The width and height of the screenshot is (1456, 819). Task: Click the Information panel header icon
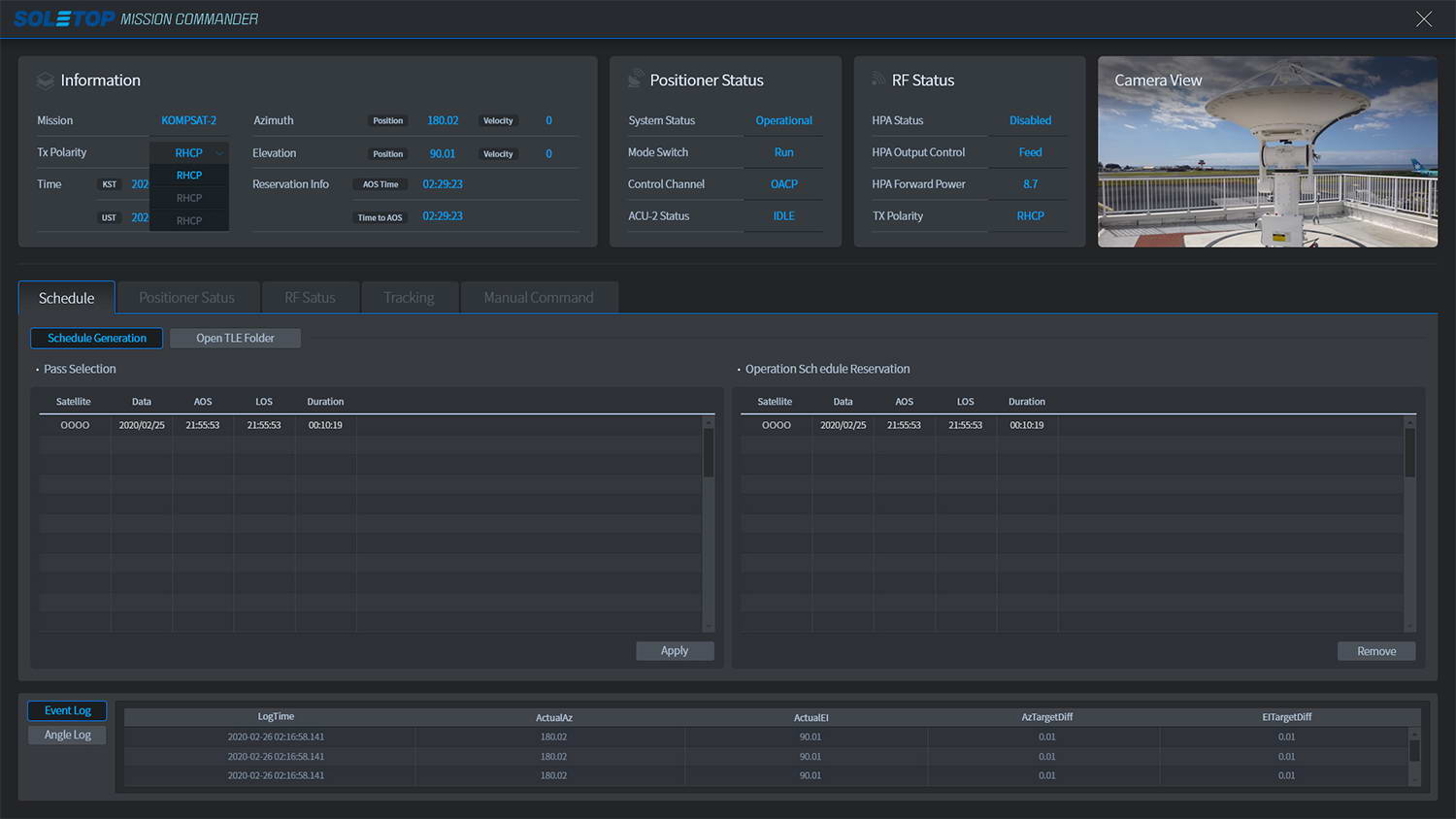(x=46, y=81)
